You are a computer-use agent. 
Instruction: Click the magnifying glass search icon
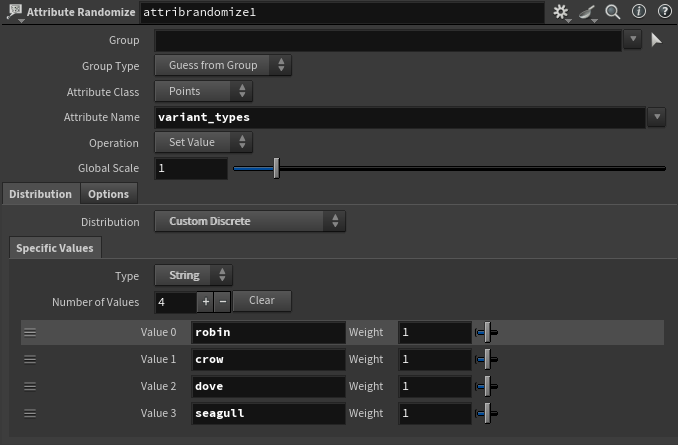(x=613, y=12)
